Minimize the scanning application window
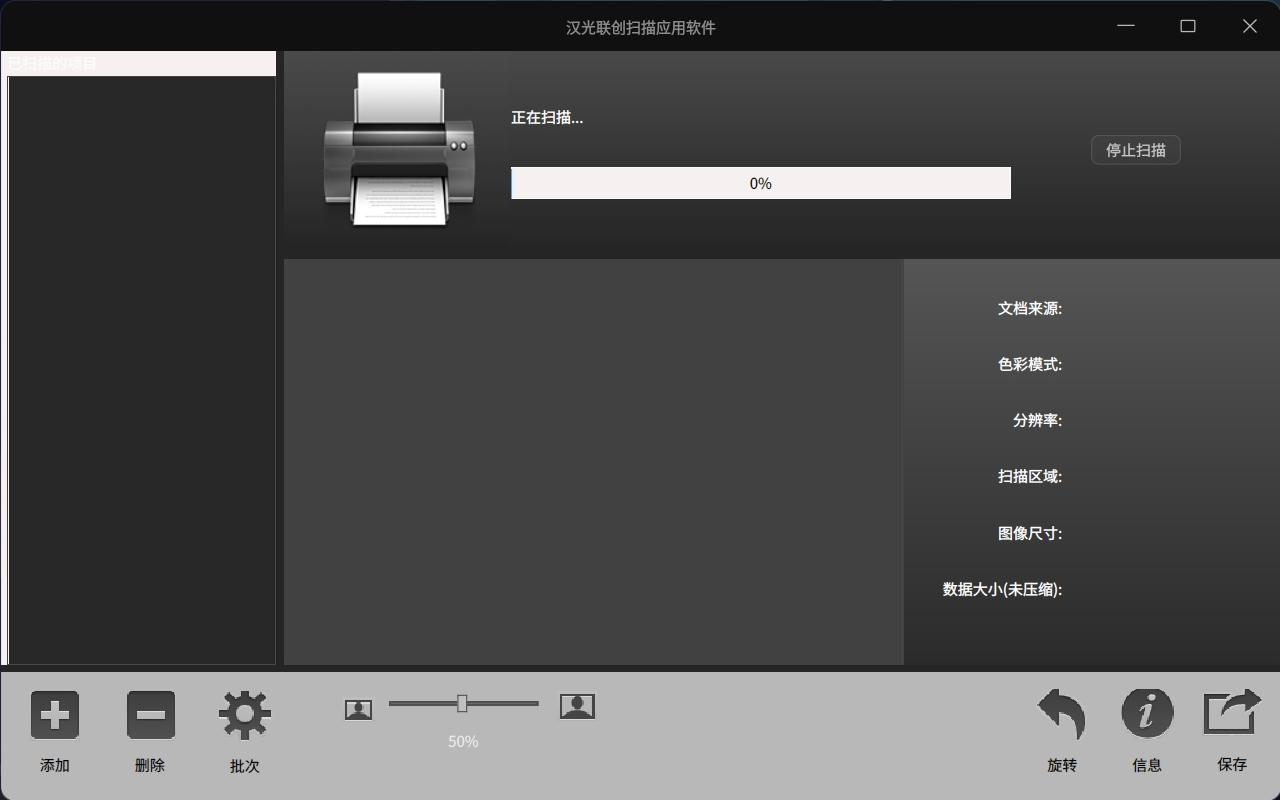 (1126, 26)
